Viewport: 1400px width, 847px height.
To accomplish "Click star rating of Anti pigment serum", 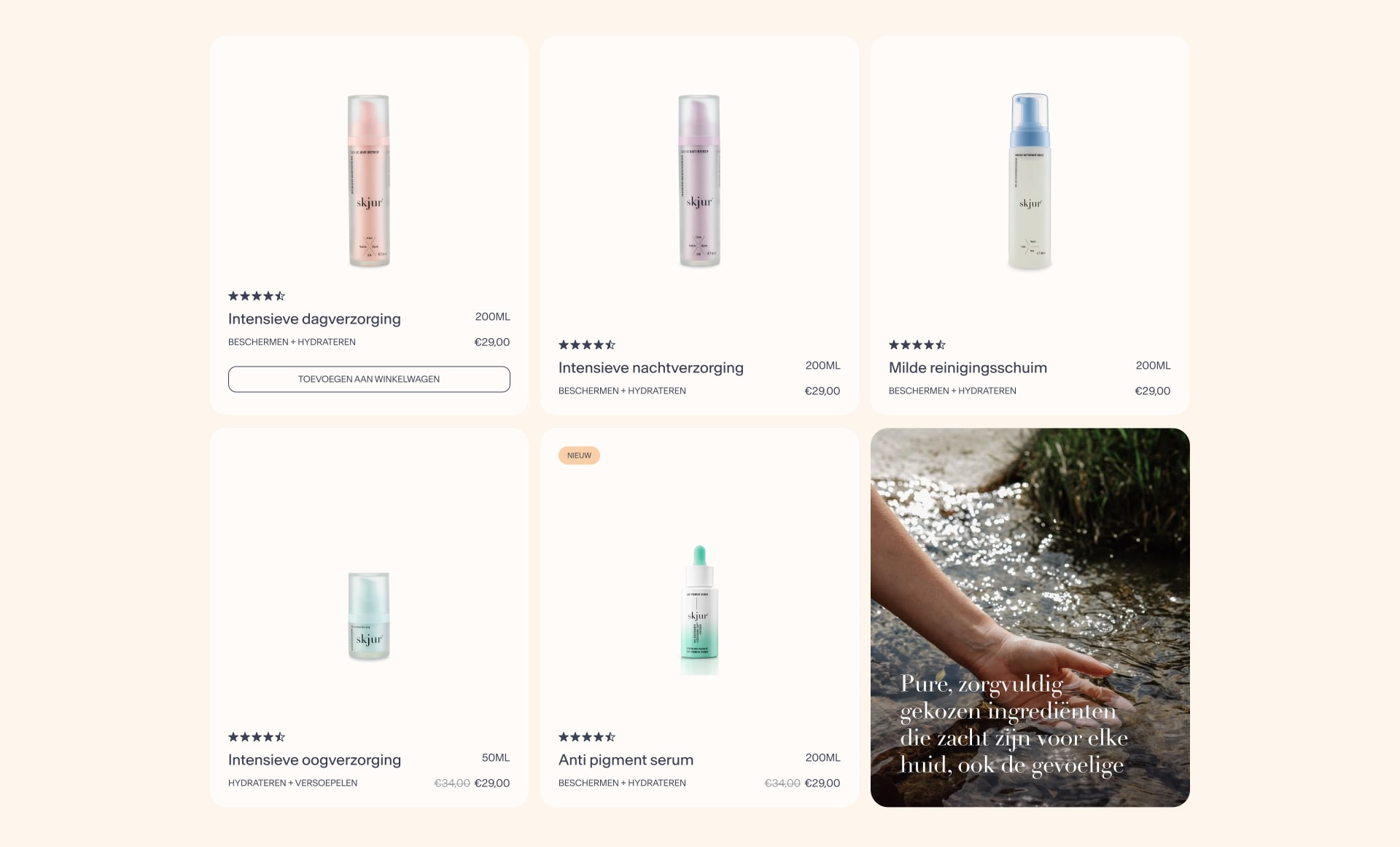I will [x=587, y=737].
